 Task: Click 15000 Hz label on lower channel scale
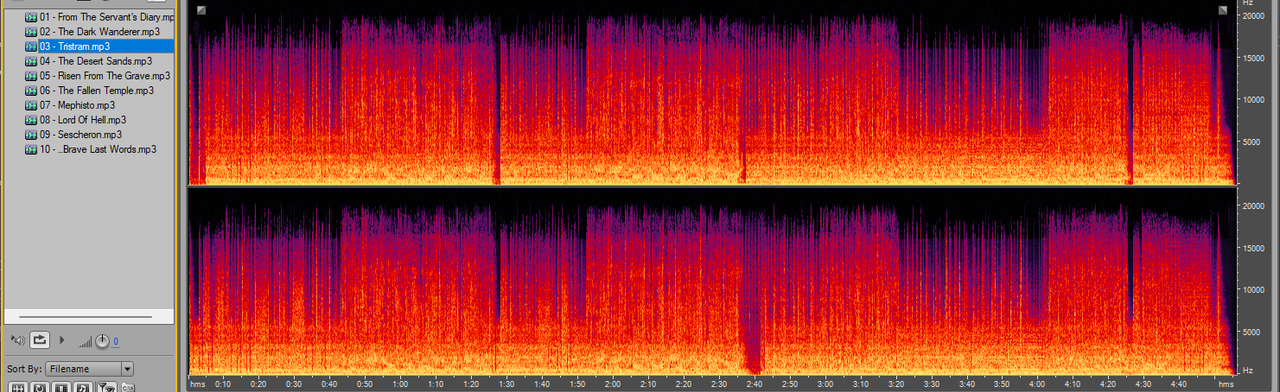tap(1254, 247)
